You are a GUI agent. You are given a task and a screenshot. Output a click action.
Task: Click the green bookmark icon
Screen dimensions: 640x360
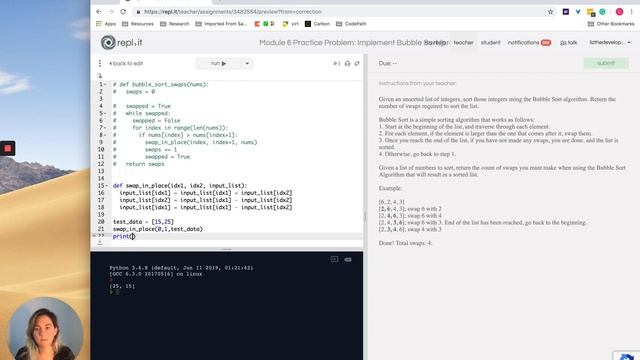point(265,24)
